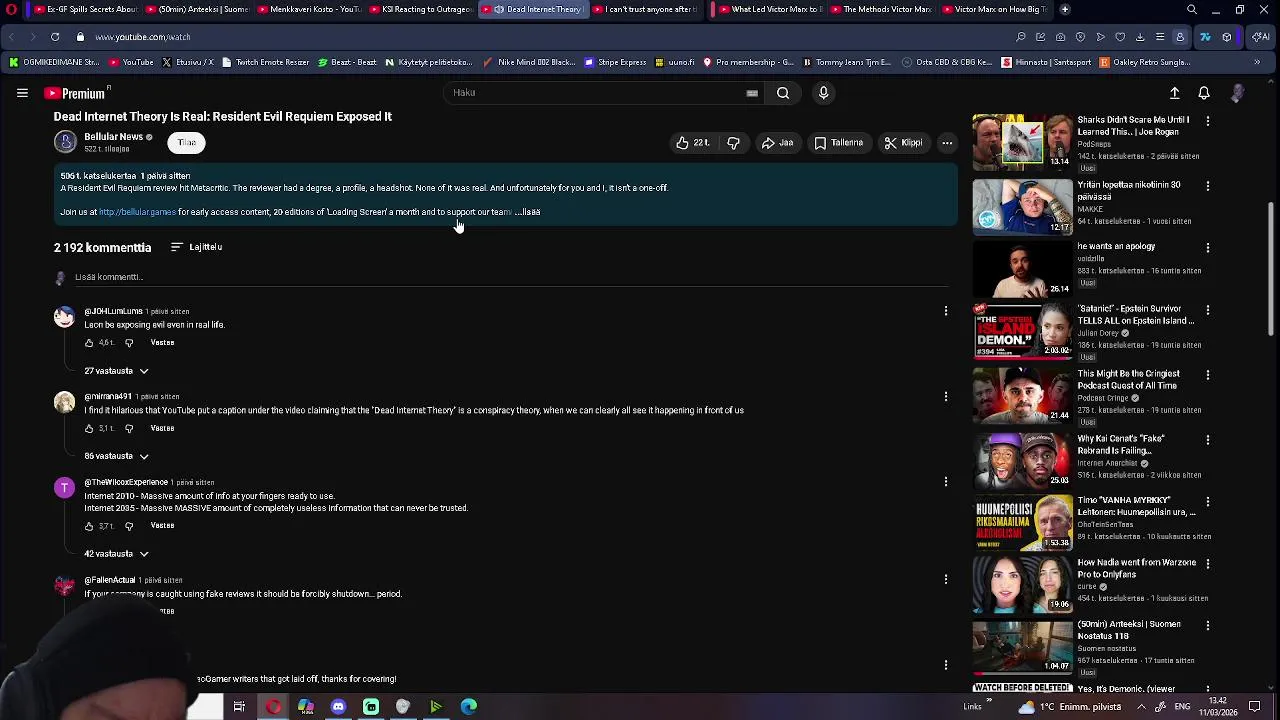Image resolution: width=1280 pixels, height=720 pixels.
Task: Like the video (22 t.)
Action: click(693, 143)
